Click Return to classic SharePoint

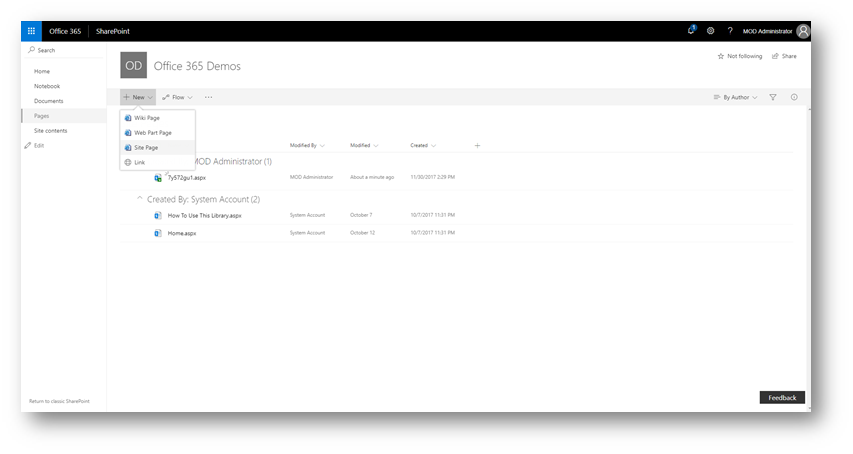point(59,401)
